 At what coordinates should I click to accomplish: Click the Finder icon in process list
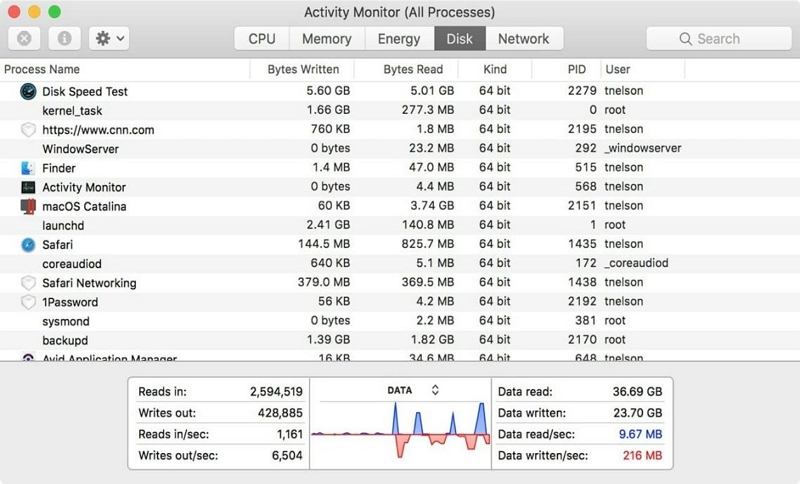[x=28, y=168]
